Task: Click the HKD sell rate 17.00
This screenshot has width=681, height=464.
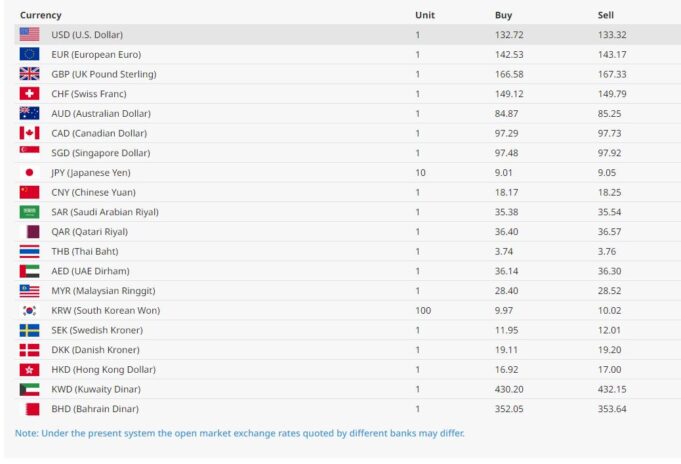Action: [x=609, y=369]
